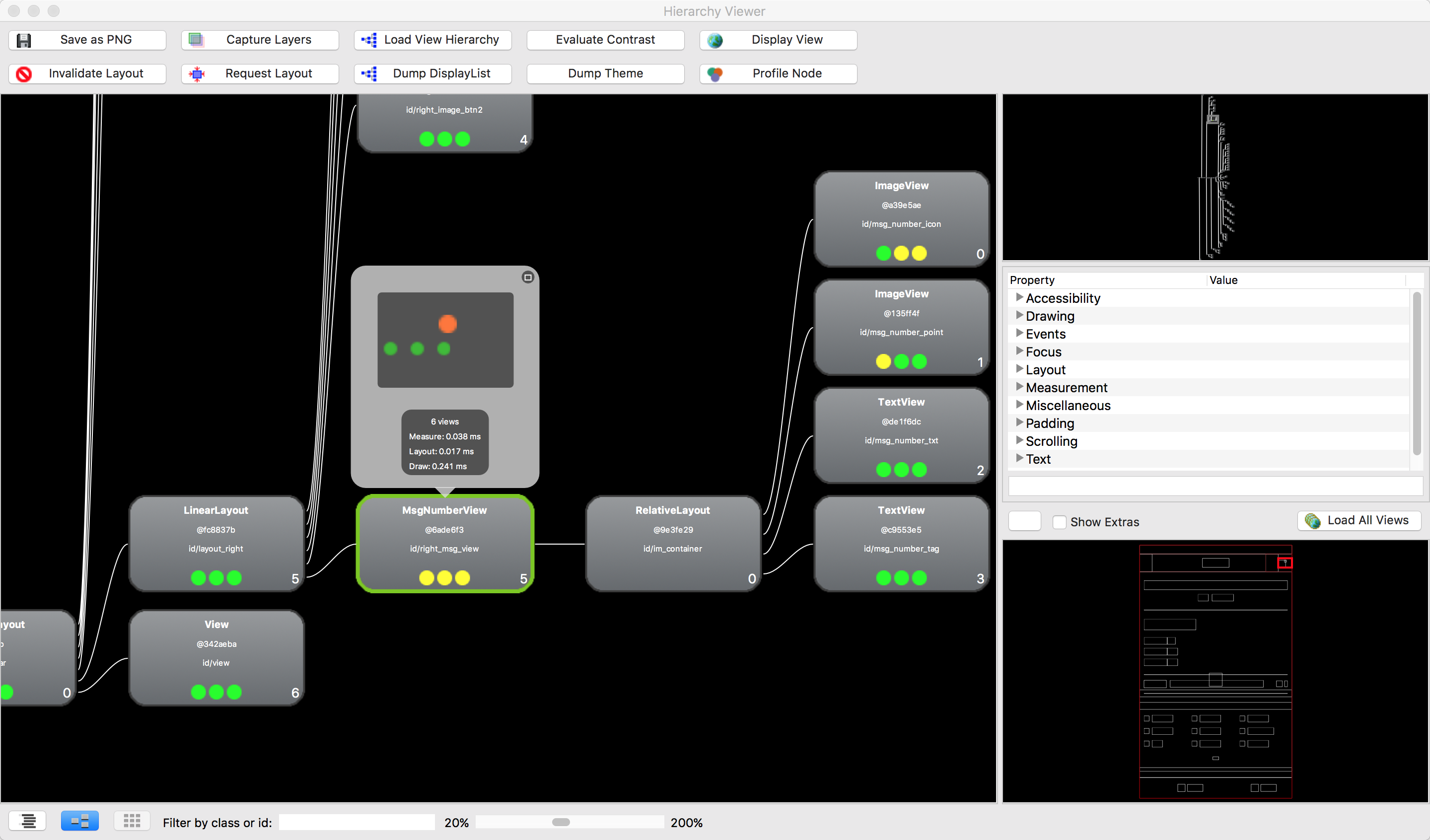The image size is (1430, 840).
Task: Expand the Scrolling property group
Action: click(x=1020, y=440)
